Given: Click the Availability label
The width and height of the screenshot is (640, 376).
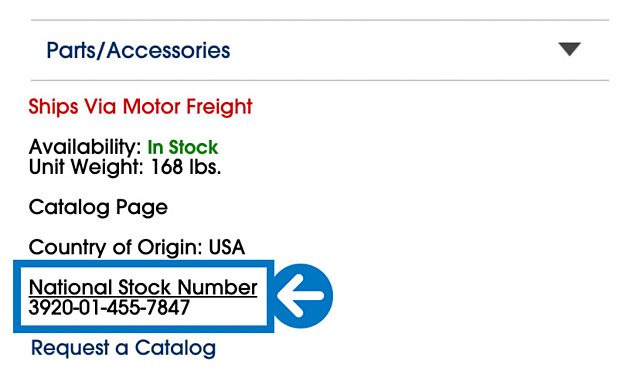Looking at the screenshot, I should coord(85,147).
